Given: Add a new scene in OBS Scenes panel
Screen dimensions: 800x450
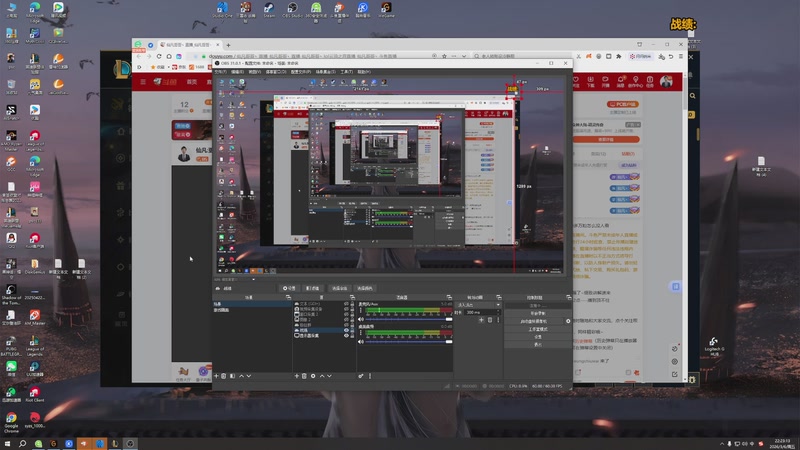Looking at the screenshot, I should pyautogui.click(x=216, y=376).
